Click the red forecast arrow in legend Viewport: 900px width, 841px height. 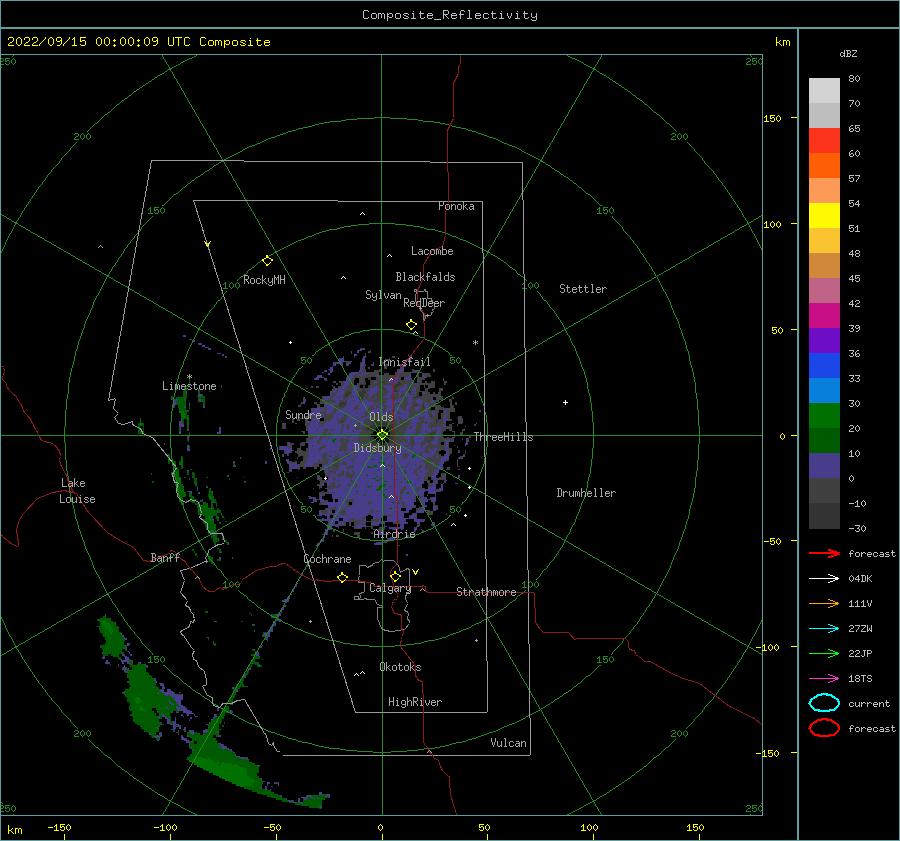(824, 553)
